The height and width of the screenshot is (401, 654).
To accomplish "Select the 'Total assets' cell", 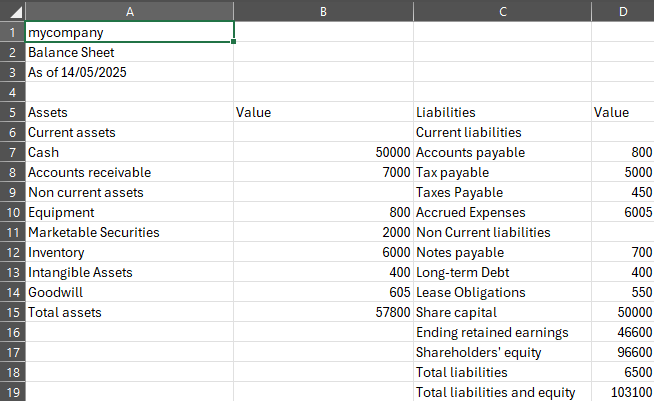I will (130, 313).
